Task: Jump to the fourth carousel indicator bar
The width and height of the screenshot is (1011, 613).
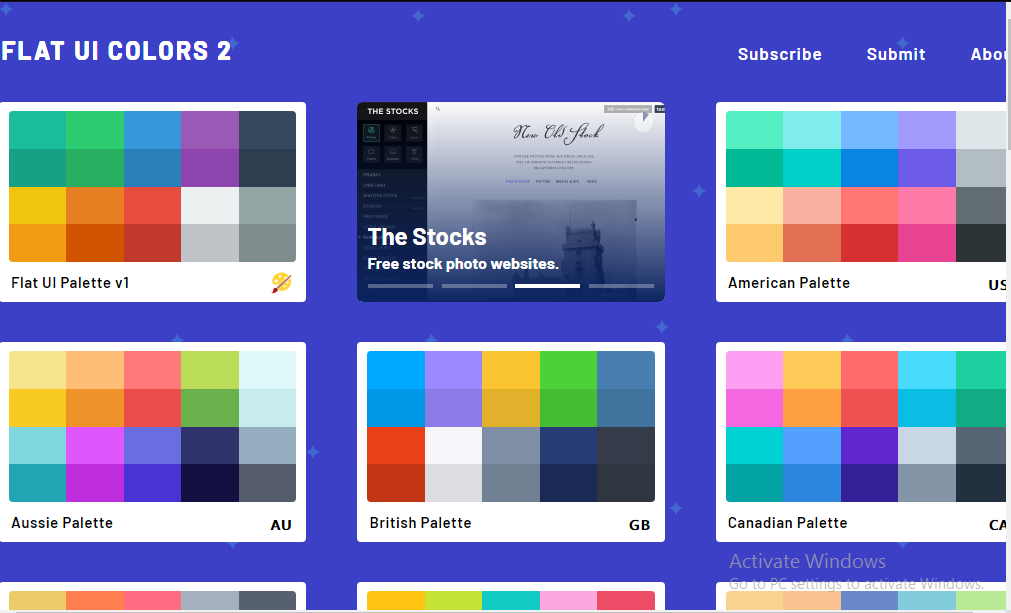Action: click(621, 286)
